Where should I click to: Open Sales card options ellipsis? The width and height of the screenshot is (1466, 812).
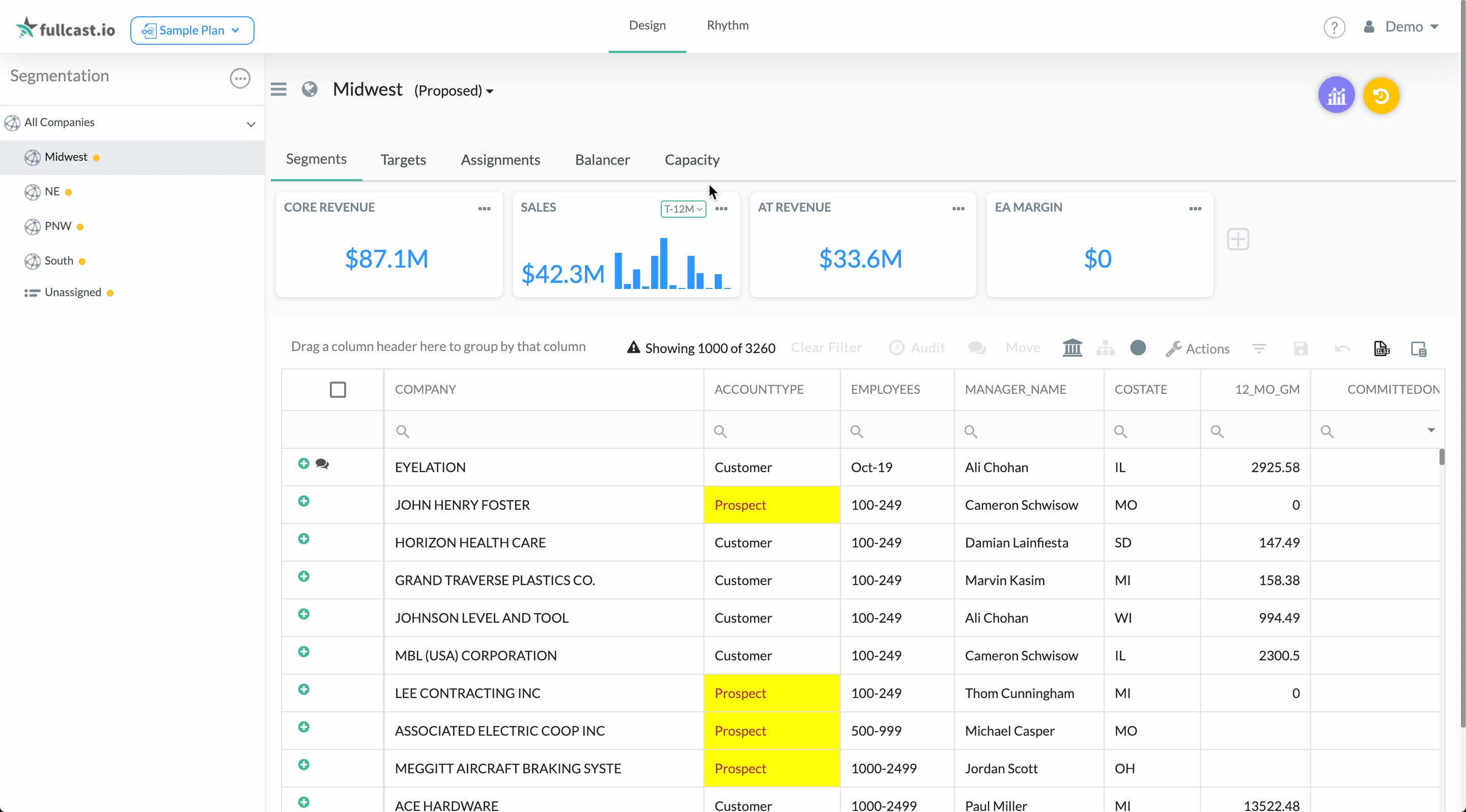coord(722,209)
